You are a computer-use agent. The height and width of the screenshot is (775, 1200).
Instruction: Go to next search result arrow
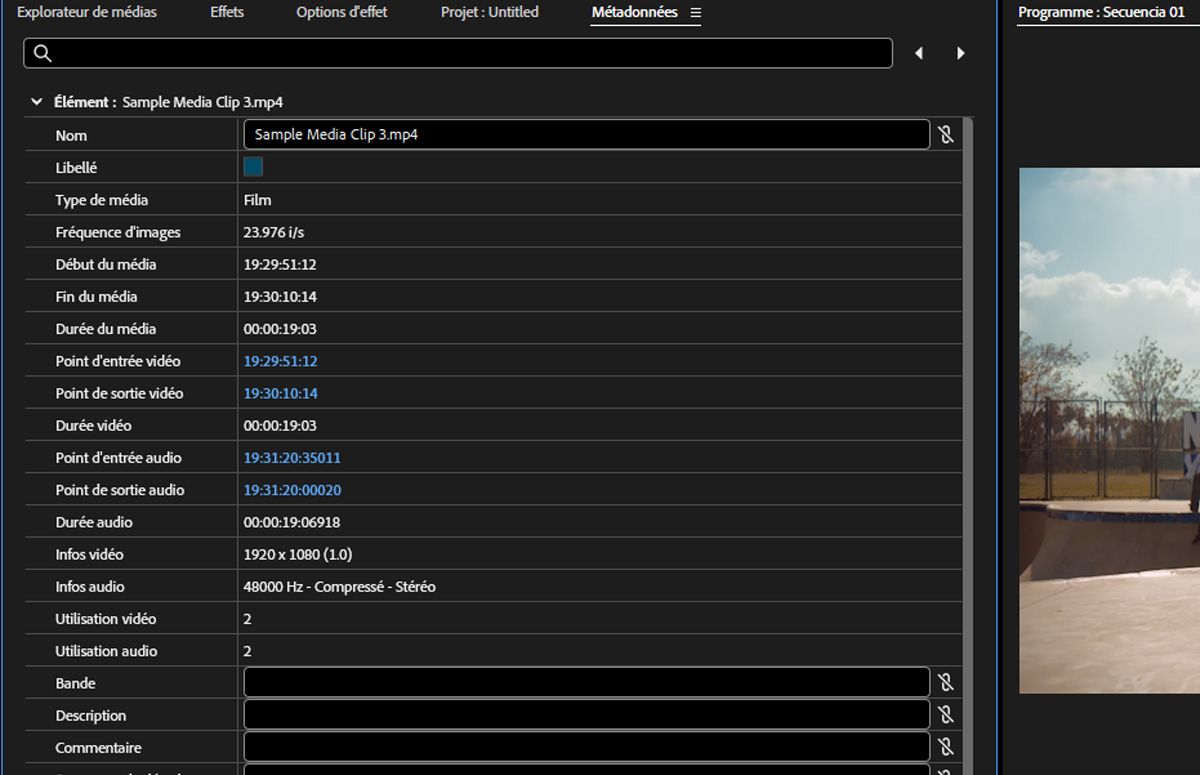(961, 54)
